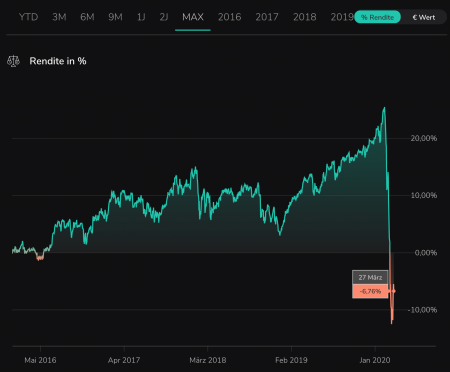Image resolution: width=450 pixels, height=372 pixels.
Task: Select the MAX range tab
Action: tap(193, 17)
